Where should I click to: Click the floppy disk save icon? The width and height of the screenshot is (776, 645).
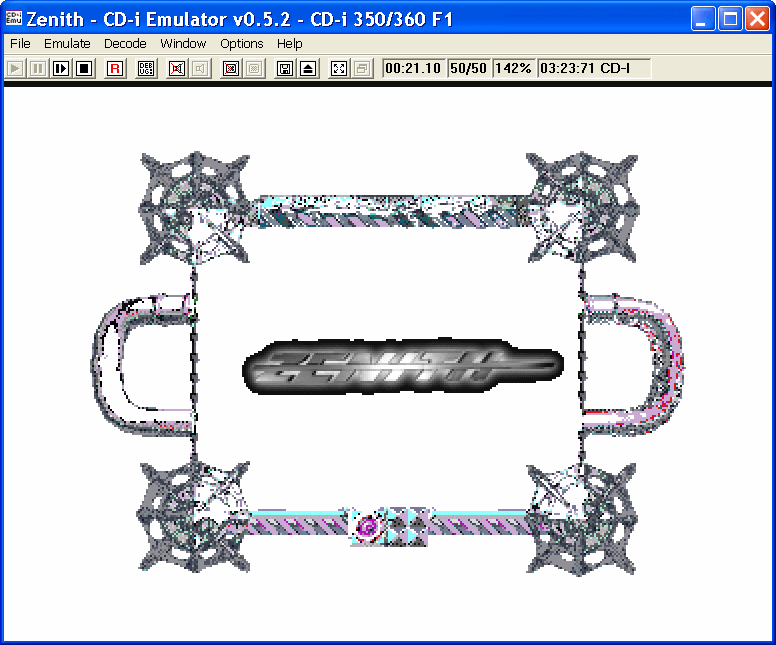[x=285, y=68]
